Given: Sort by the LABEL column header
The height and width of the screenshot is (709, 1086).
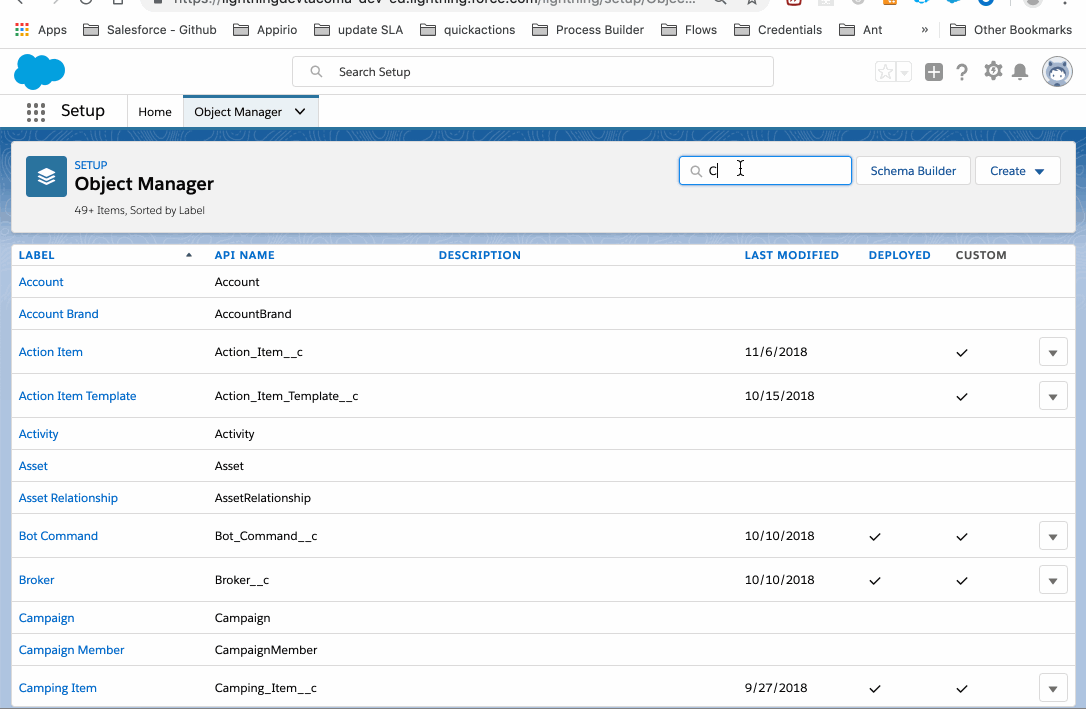Looking at the screenshot, I should coord(37,255).
